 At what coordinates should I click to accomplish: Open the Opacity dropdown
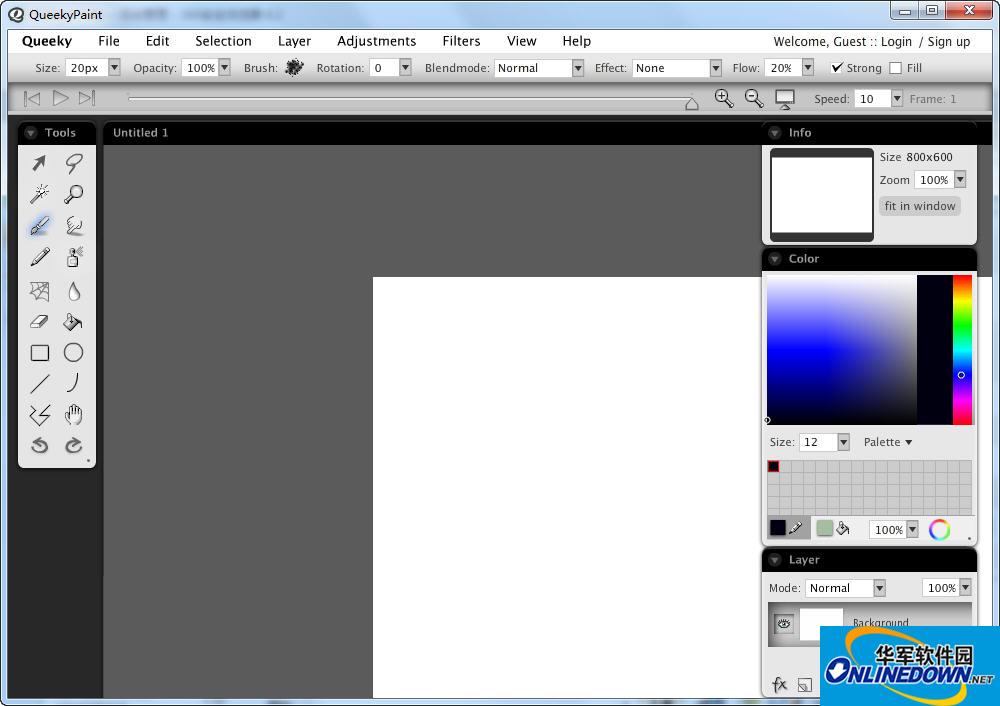click(x=224, y=68)
